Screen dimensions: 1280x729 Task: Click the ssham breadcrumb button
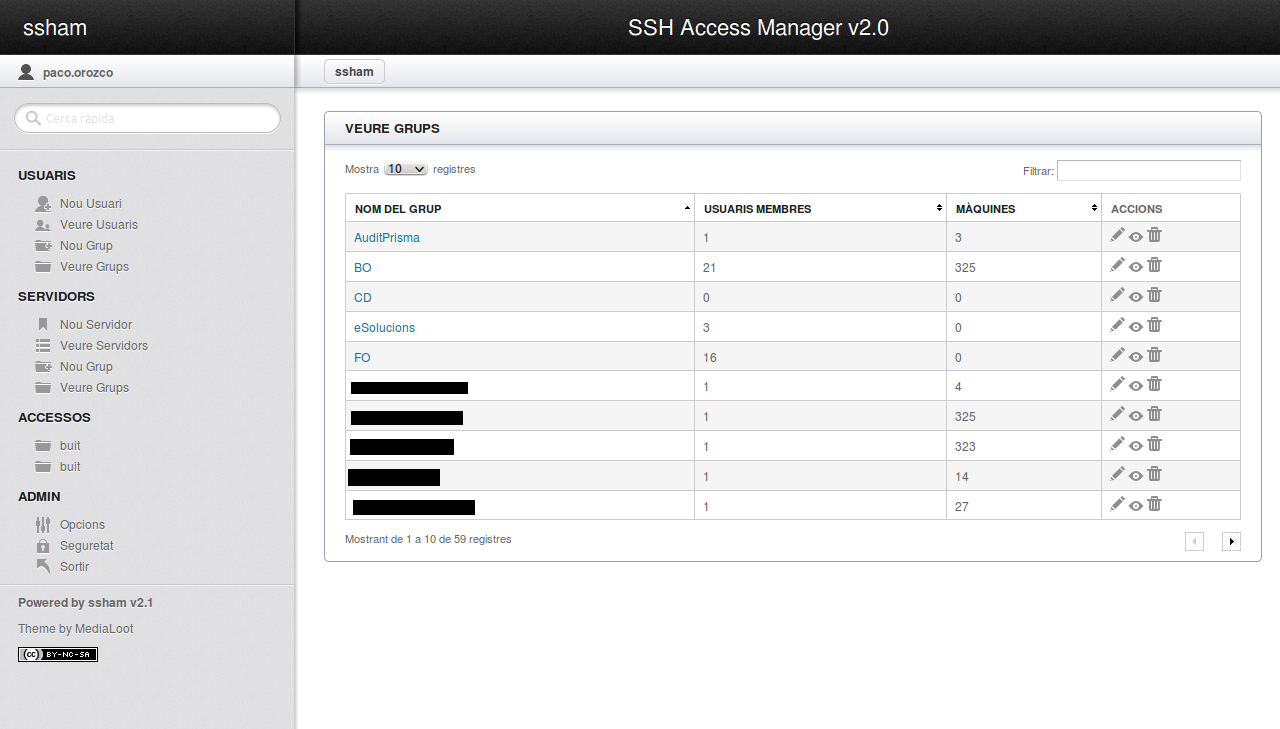tap(354, 71)
